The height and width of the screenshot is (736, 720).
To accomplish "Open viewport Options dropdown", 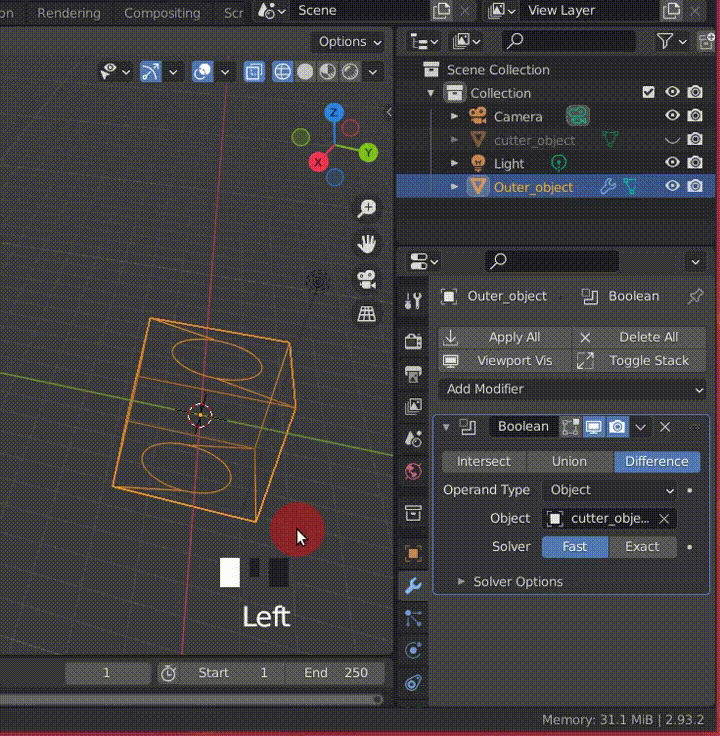I will pyautogui.click(x=349, y=42).
